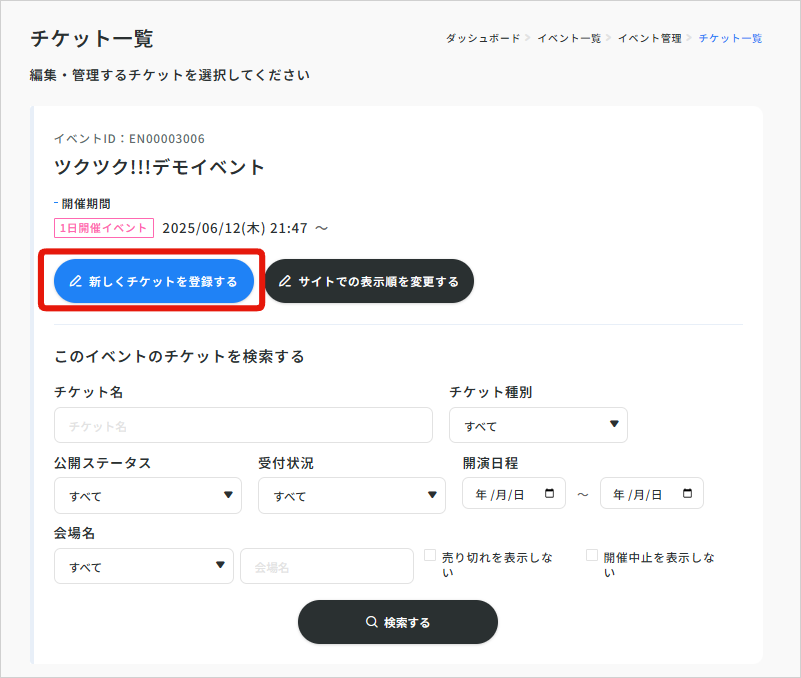Open the 公開ステータス dropdown
Screen dimensions: 801x678
(147, 495)
